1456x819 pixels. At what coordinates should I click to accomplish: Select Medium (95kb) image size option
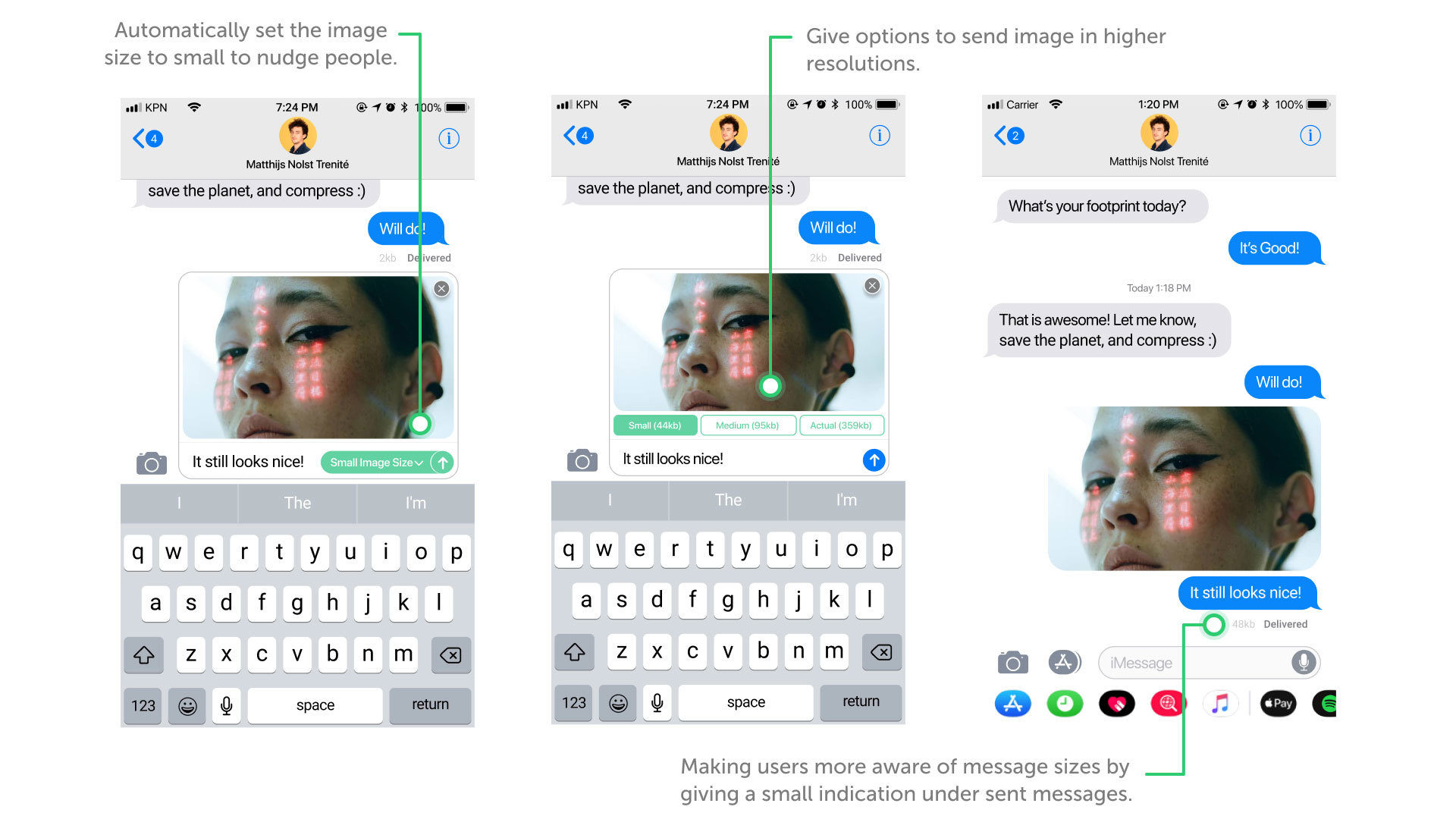[749, 424]
